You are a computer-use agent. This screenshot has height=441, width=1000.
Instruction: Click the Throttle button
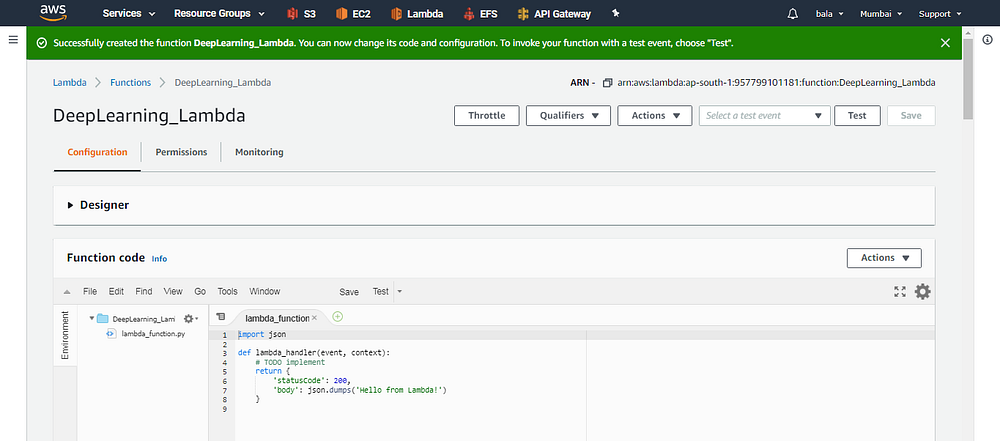tap(487, 116)
